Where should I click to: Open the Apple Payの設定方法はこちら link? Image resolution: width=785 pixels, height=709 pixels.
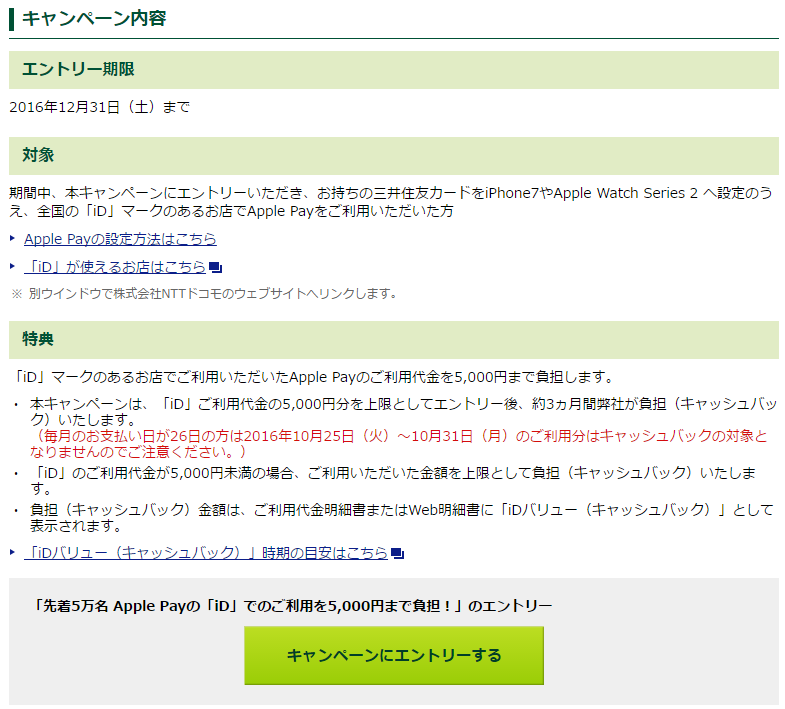[x=120, y=239]
